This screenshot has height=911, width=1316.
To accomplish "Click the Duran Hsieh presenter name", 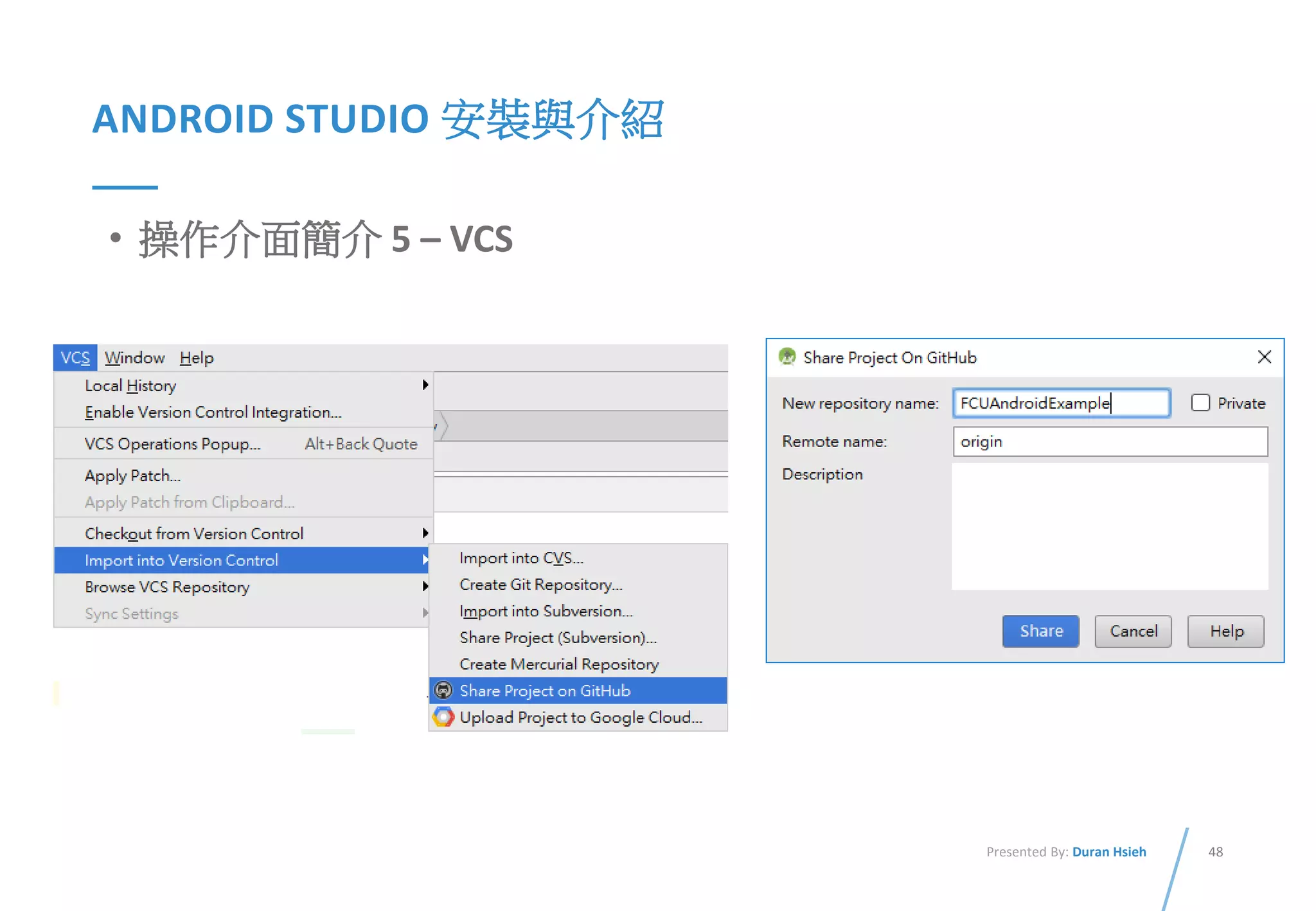I will pos(1109,852).
